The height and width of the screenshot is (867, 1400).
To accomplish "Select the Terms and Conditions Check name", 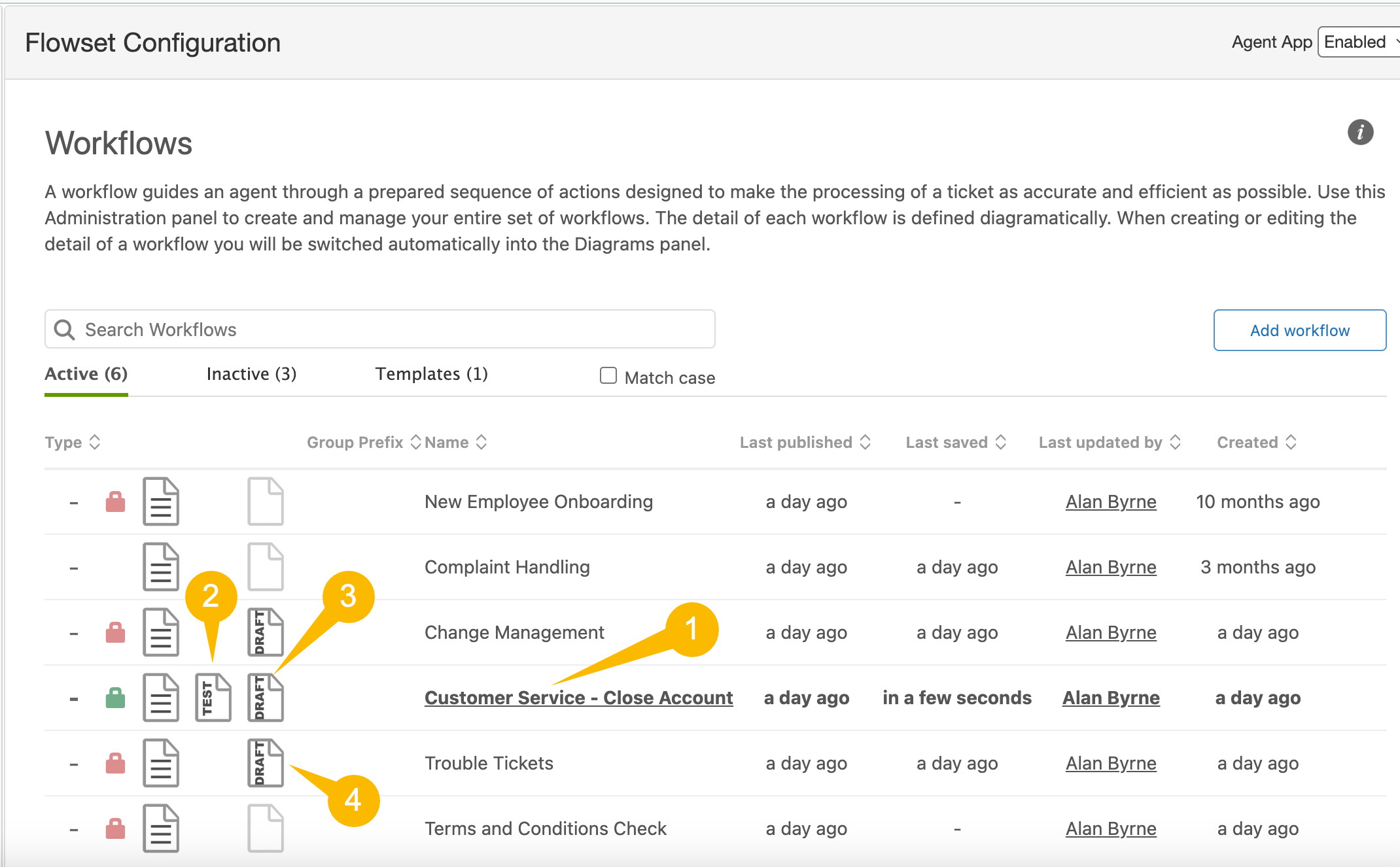I will click(x=546, y=828).
